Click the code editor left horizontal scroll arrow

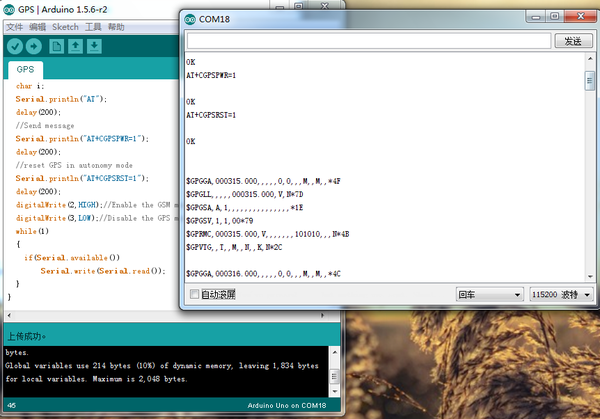(9, 315)
